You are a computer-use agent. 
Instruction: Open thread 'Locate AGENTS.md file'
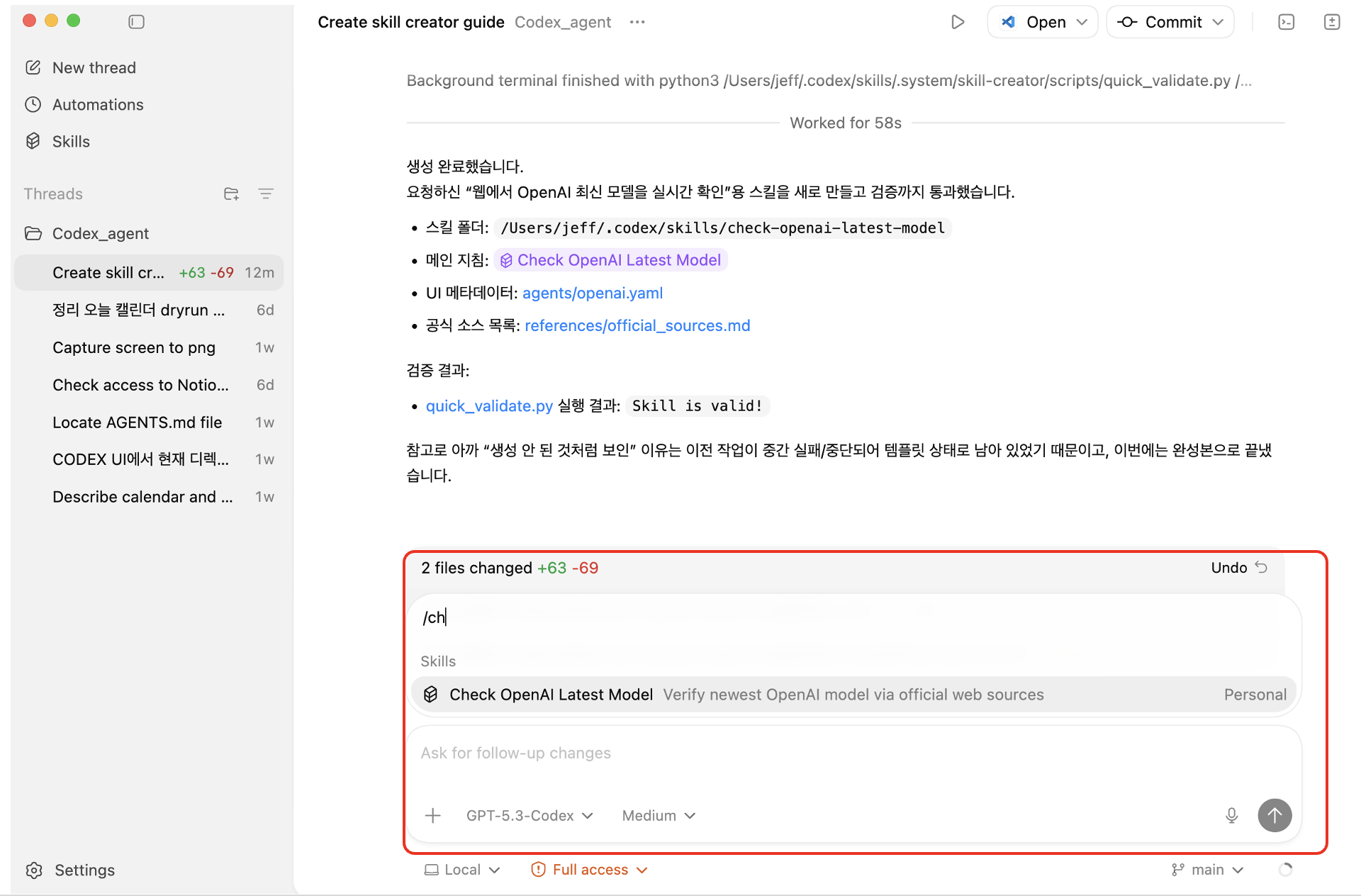tap(149, 422)
